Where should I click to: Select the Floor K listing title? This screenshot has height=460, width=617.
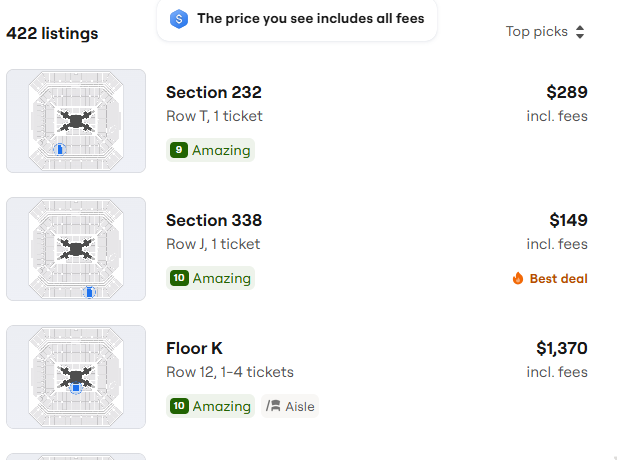click(194, 348)
